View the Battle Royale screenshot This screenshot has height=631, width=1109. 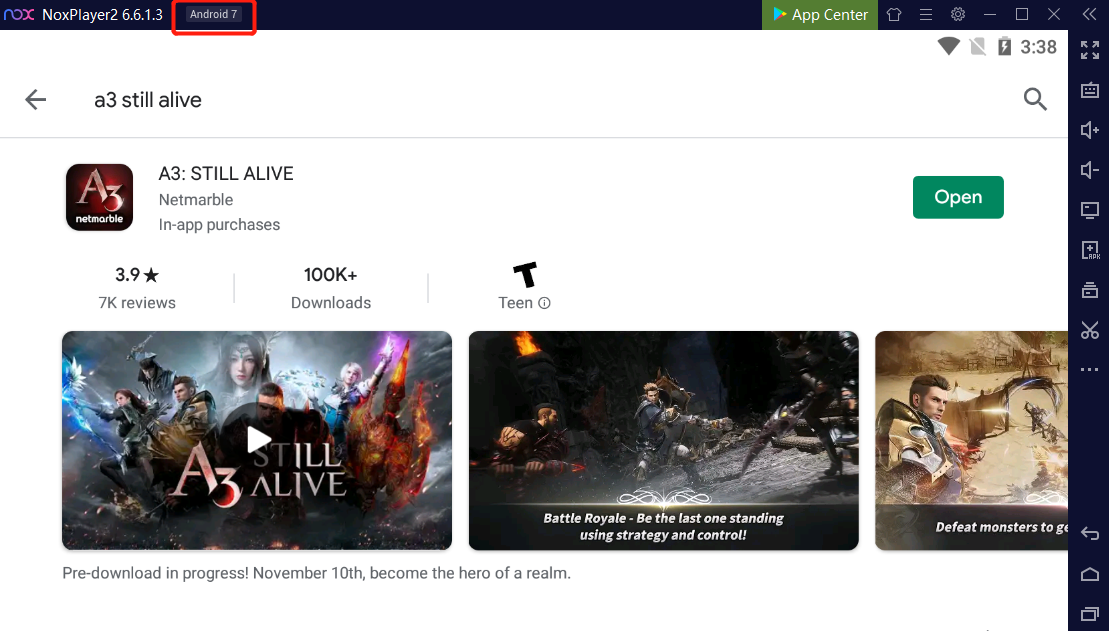pos(663,440)
